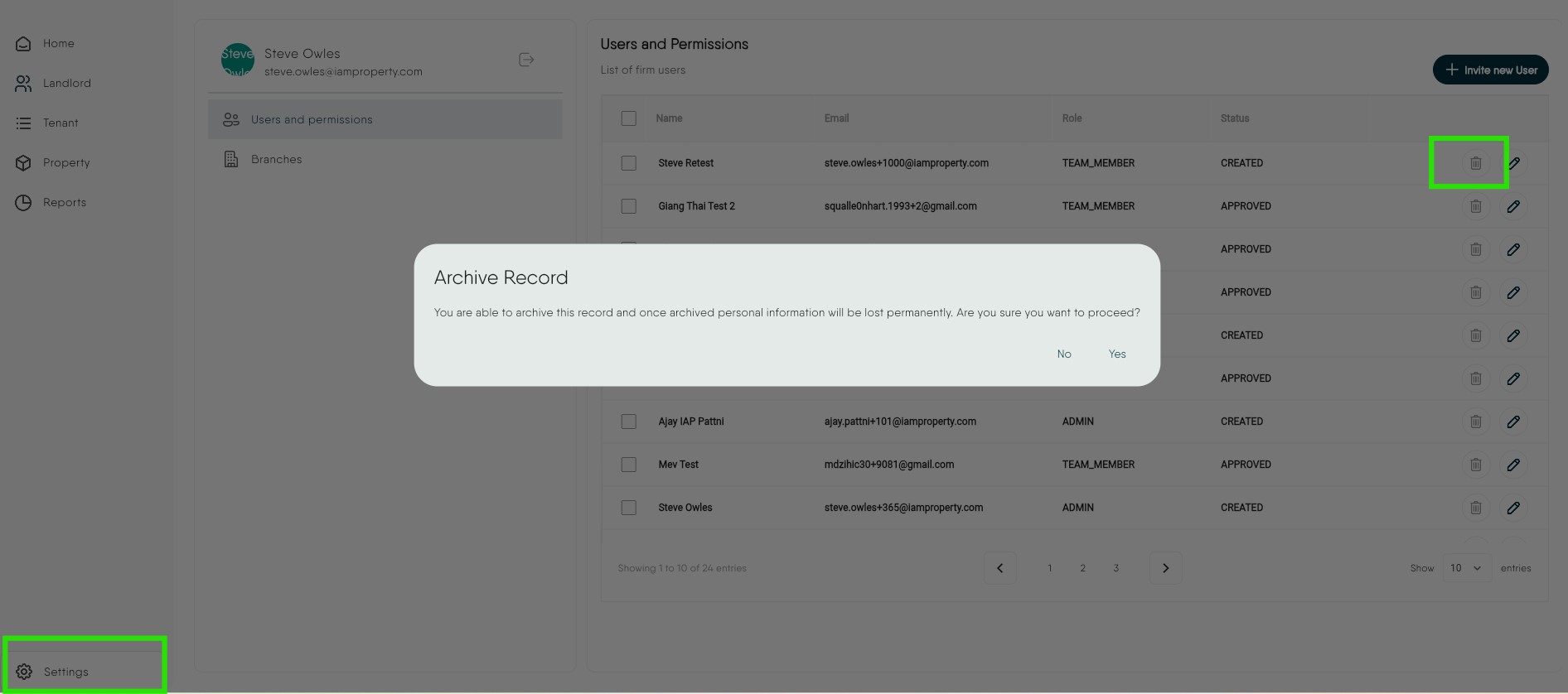Select Users and permissions menu item
This screenshot has height=694, width=1568.
point(312,119)
